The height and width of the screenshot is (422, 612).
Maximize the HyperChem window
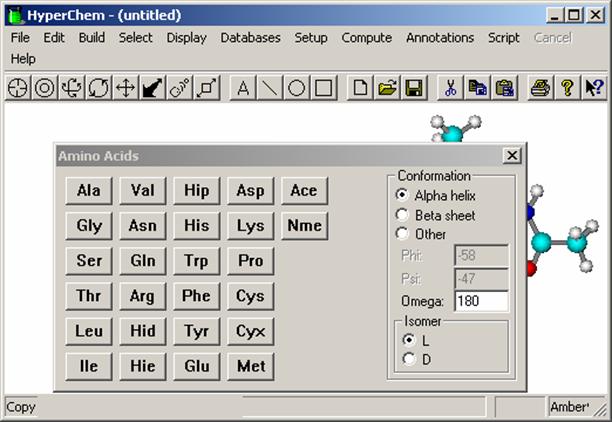[574, 15]
